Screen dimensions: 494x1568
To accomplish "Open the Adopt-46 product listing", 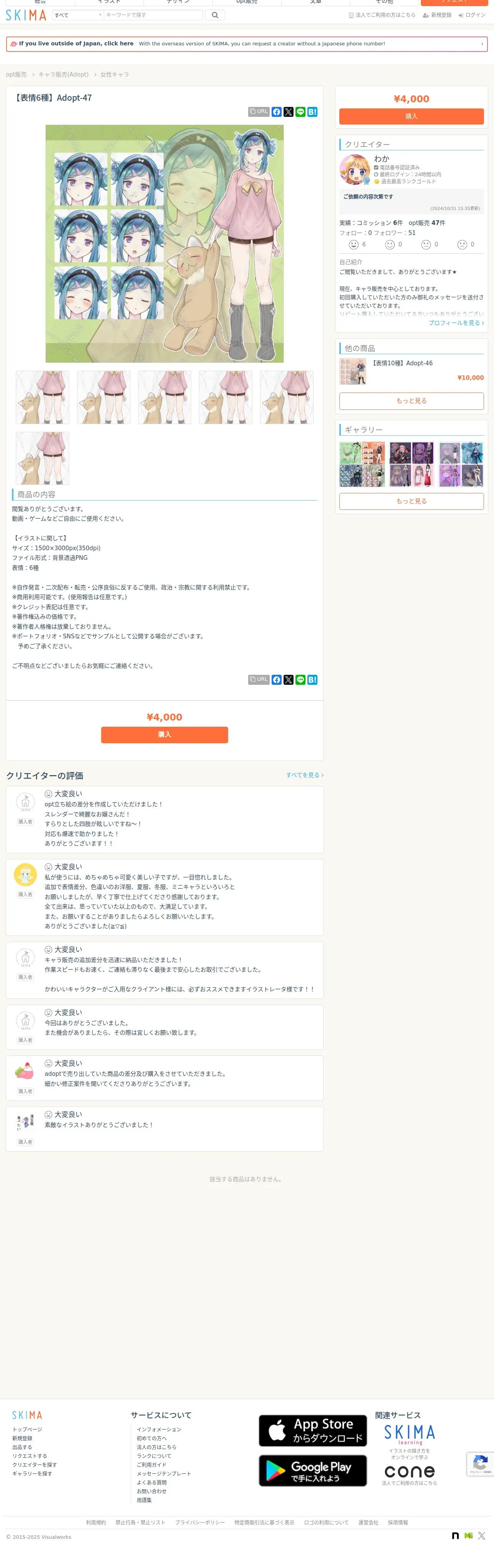I will [402, 363].
